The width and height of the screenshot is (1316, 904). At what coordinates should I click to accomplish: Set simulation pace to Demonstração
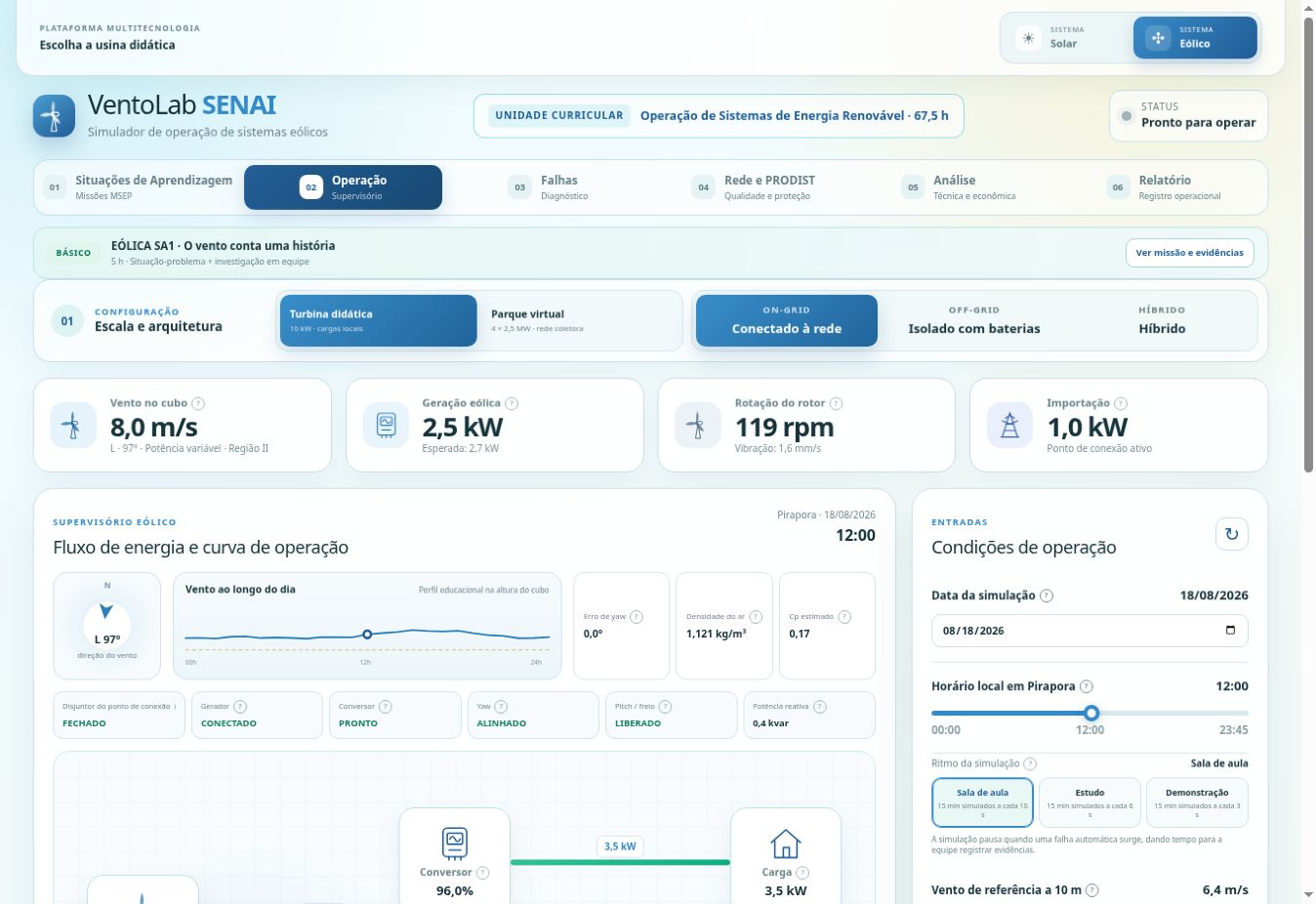[x=1197, y=802]
